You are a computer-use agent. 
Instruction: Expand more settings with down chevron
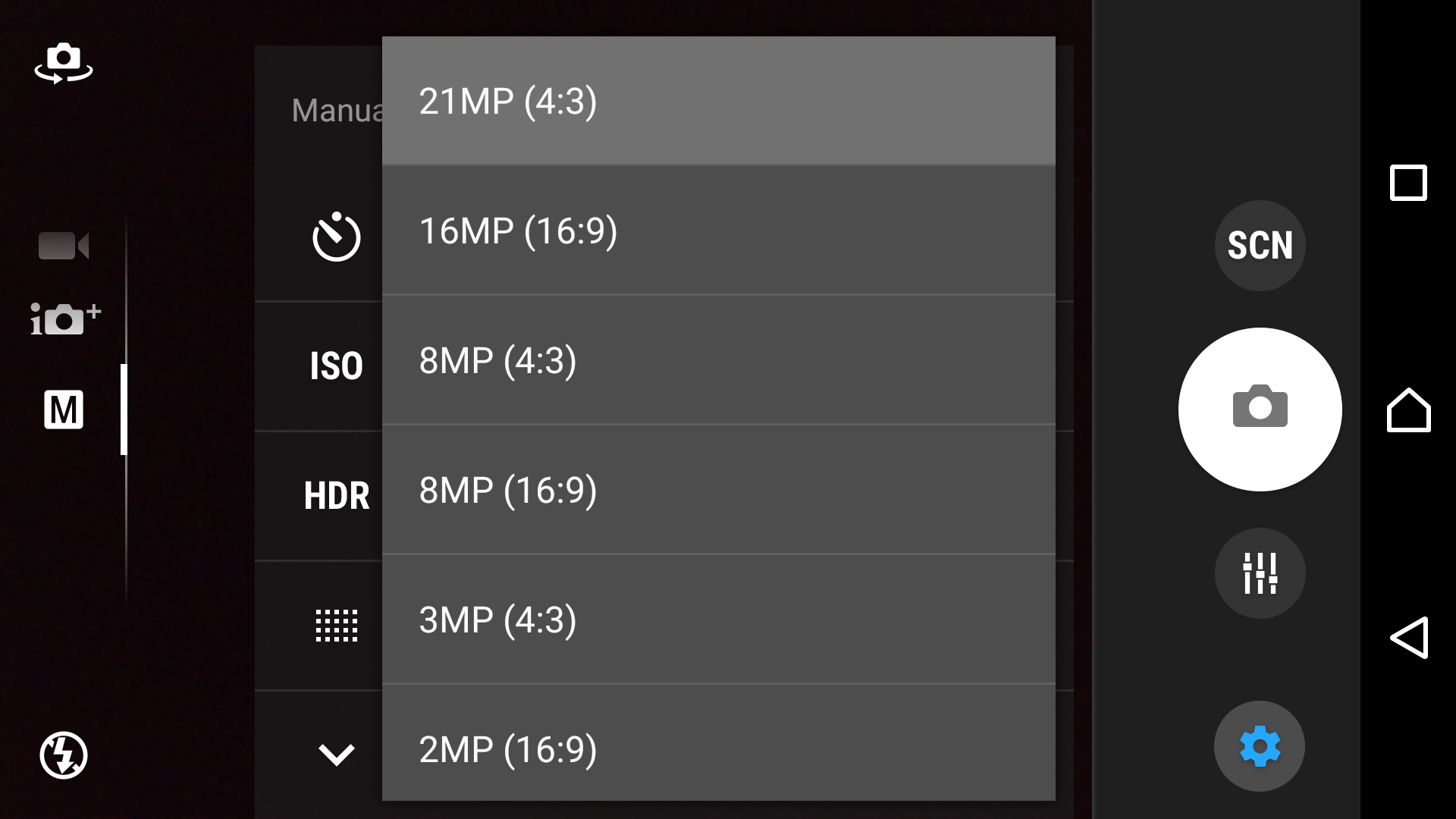coord(336,754)
